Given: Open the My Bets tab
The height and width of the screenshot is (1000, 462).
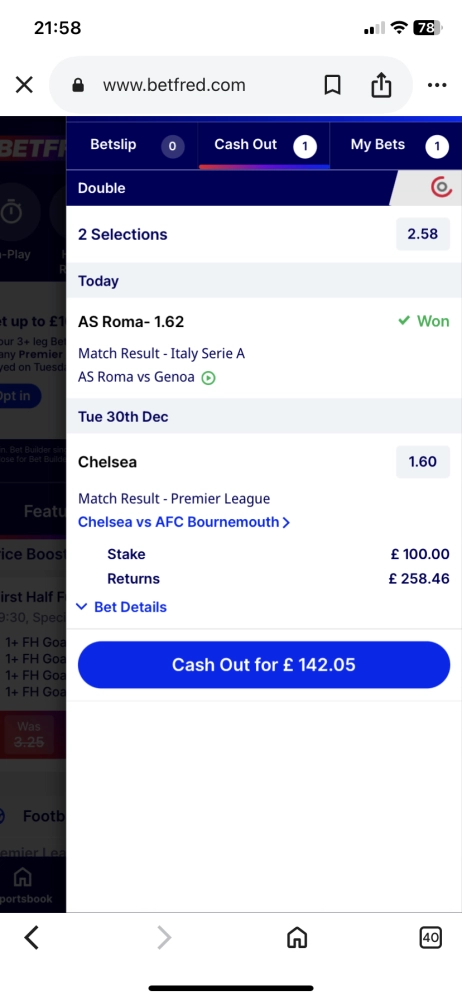Looking at the screenshot, I should pyautogui.click(x=396, y=145).
